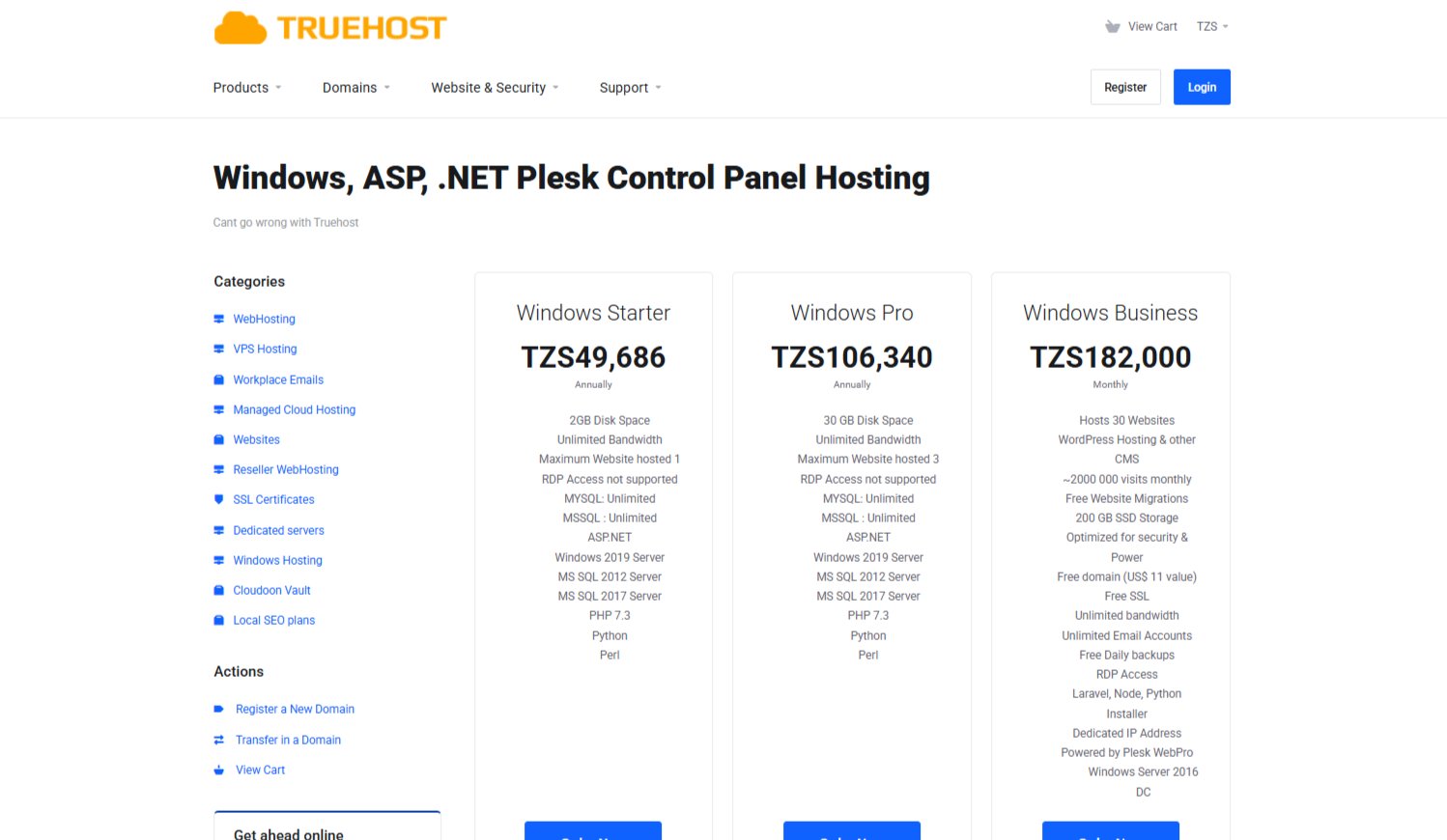Open the Windows Hosting category link
The width and height of the screenshot is (1447, 840).
coord(277,560)
